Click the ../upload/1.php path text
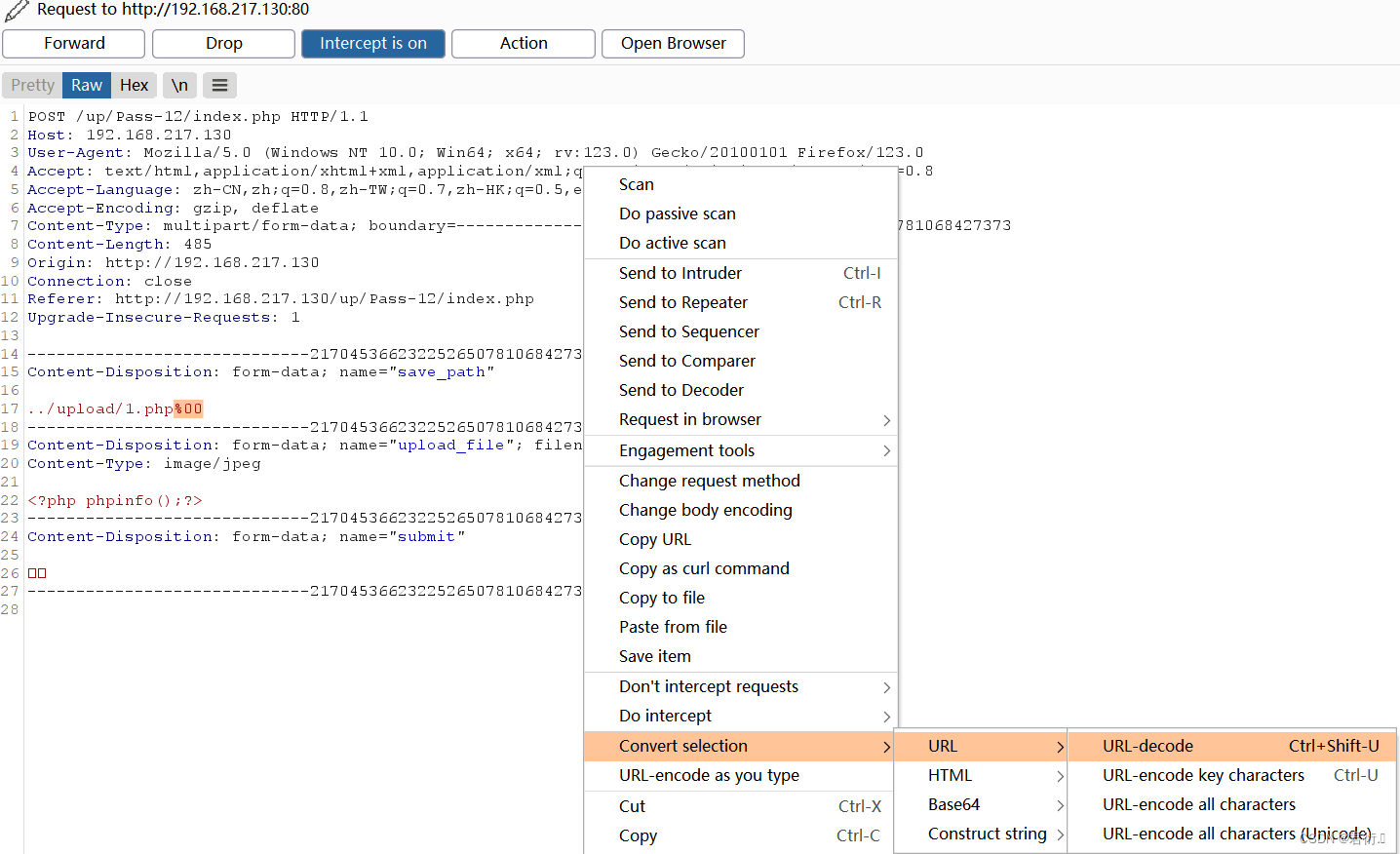This screenshot has width=1400, height=854. [x=100, y=408]
